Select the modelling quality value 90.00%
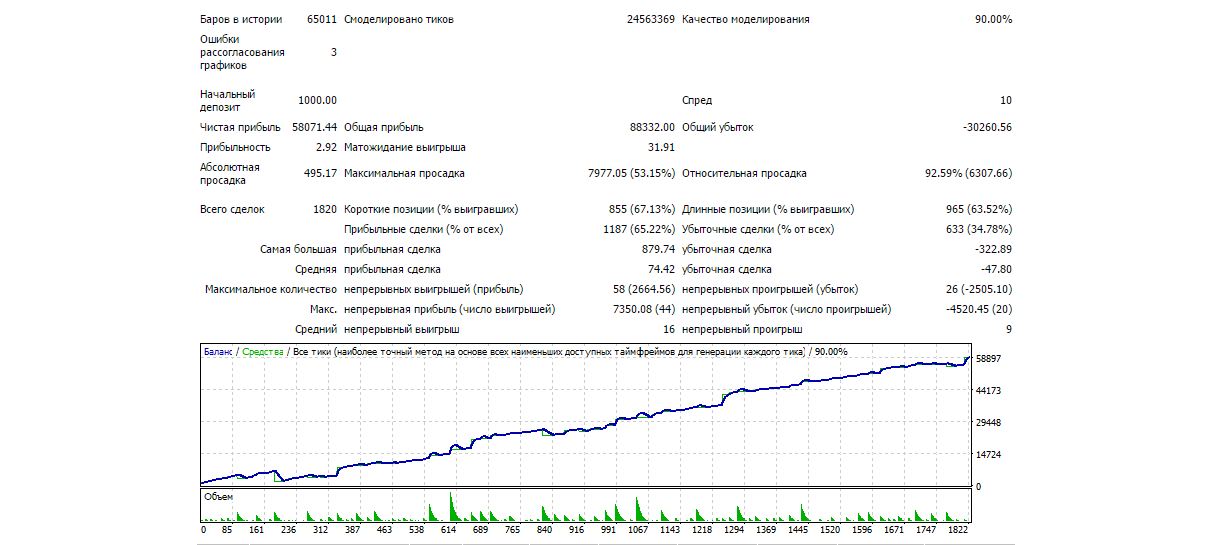 (993, 19)
